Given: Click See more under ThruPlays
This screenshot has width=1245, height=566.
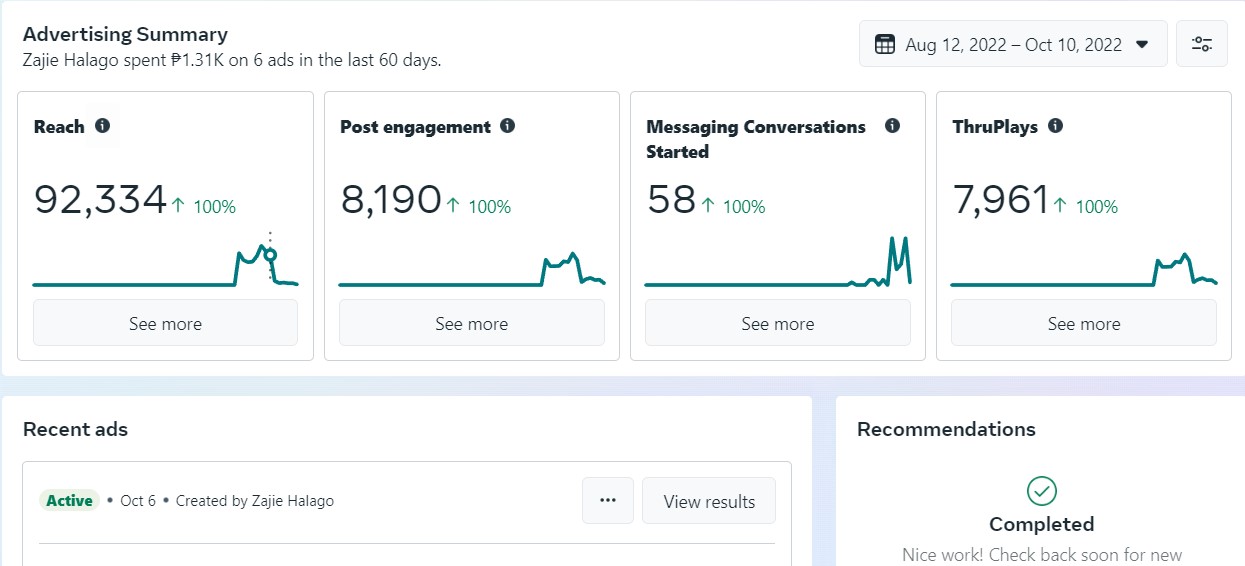Looking at the screenshot, I should tap(1083, 323).
